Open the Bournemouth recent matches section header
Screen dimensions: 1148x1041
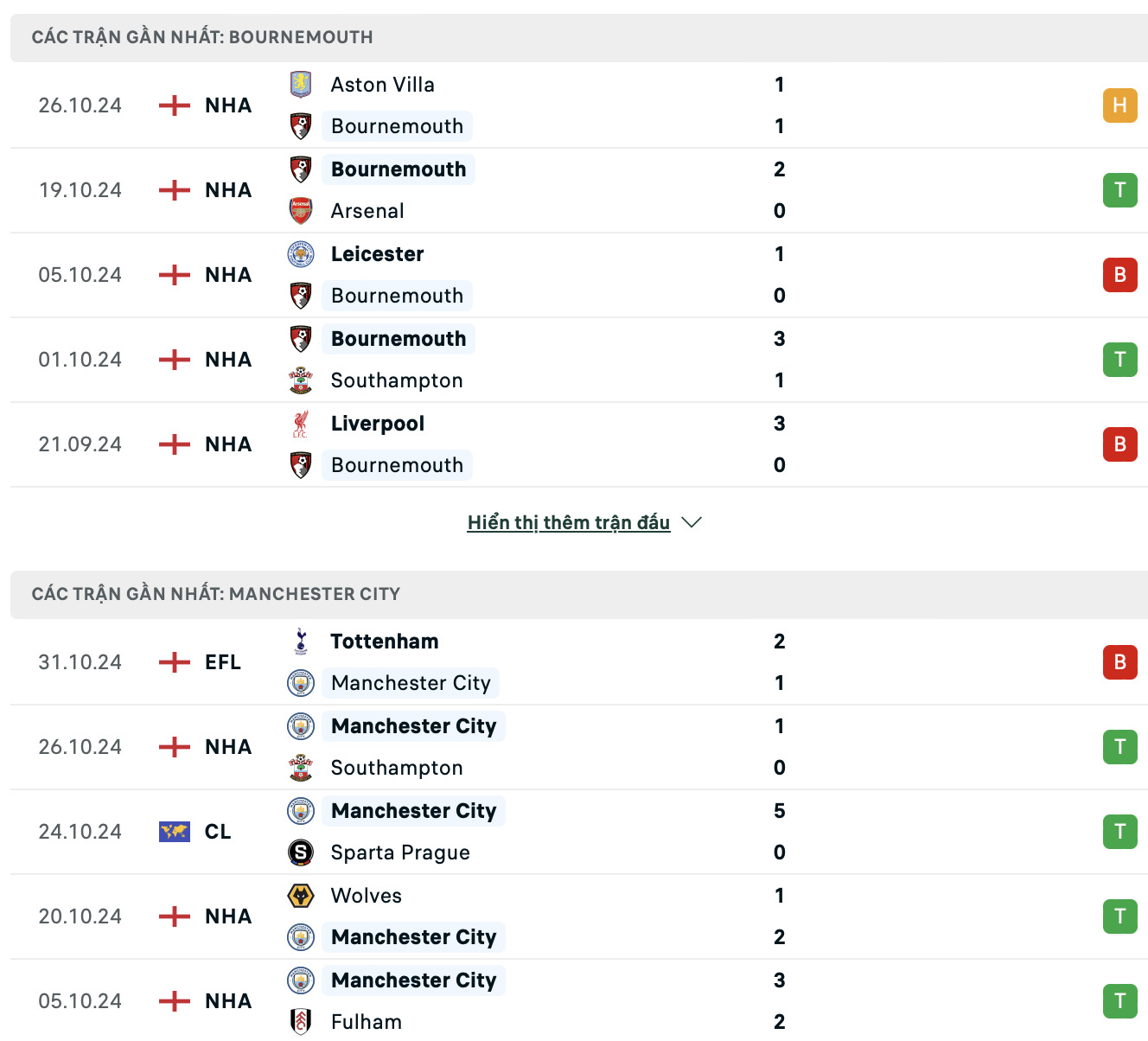tap(202, 37)
